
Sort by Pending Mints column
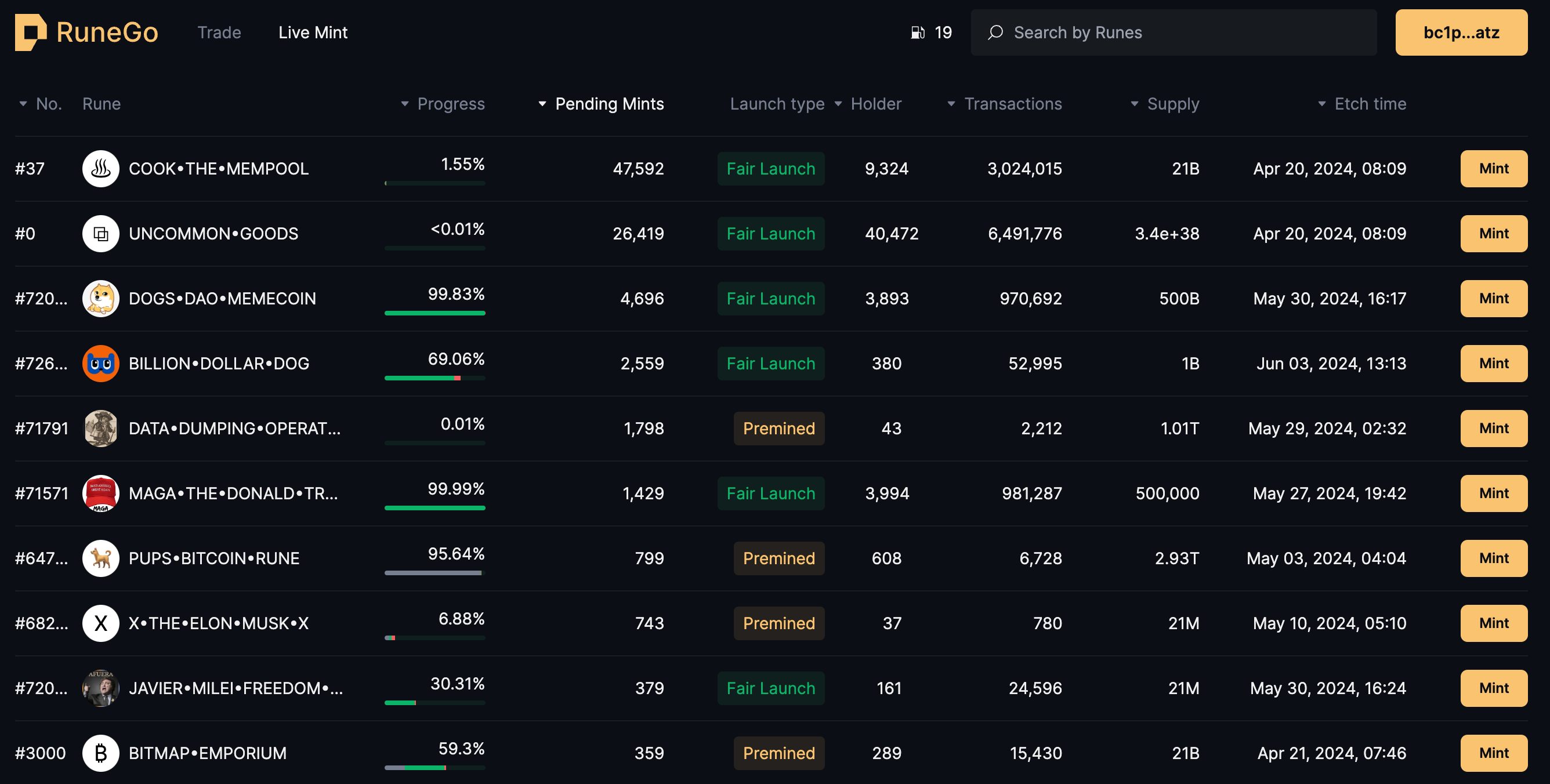click(609, 104)
